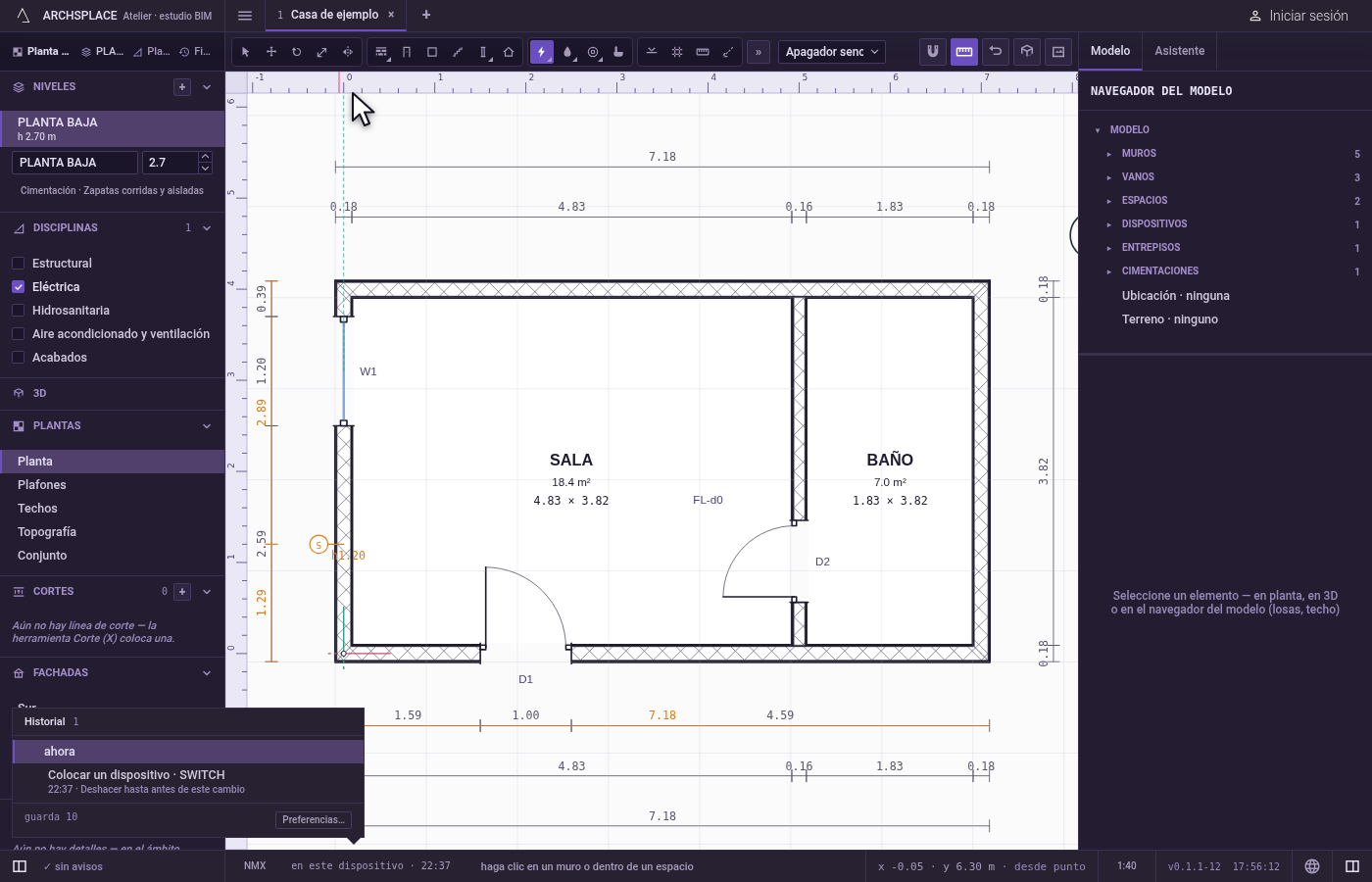Screen dimensions: 1372x882
Task: Select the pointer selection tool
Action: [x=246, y=52]
